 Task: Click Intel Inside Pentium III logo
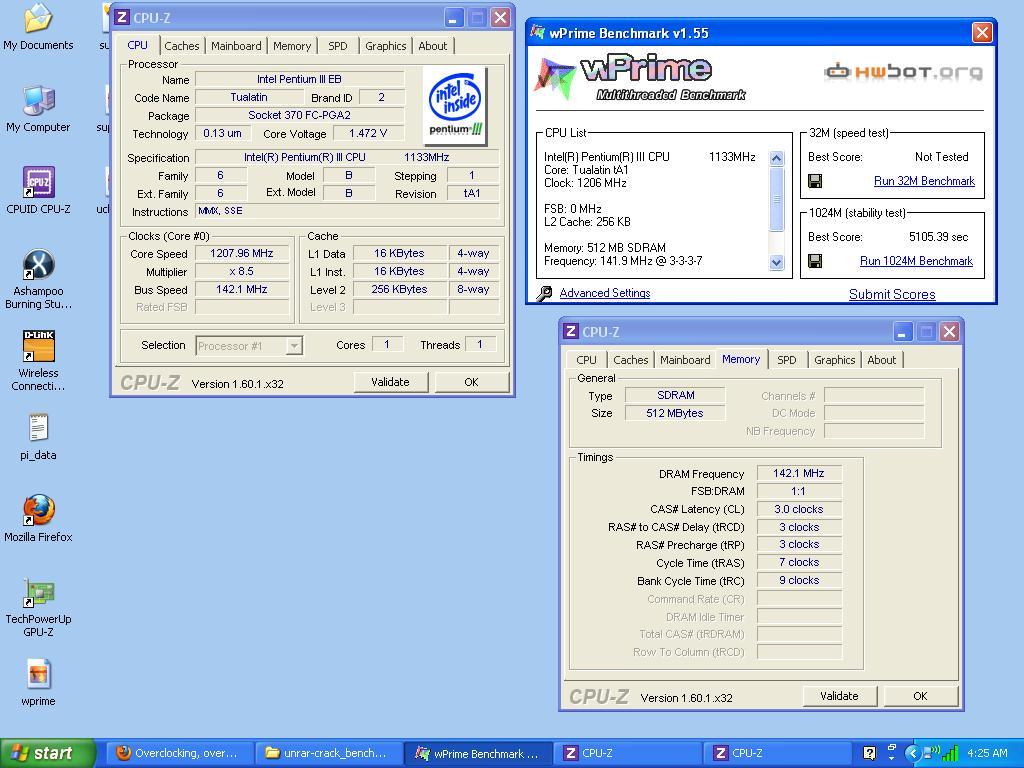point(455,104)
